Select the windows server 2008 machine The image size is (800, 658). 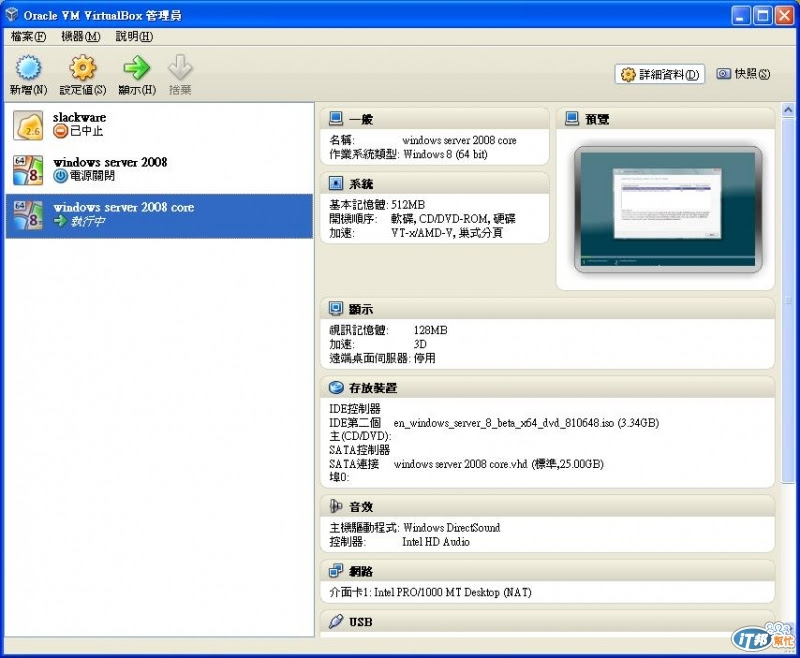click(159, 170)
